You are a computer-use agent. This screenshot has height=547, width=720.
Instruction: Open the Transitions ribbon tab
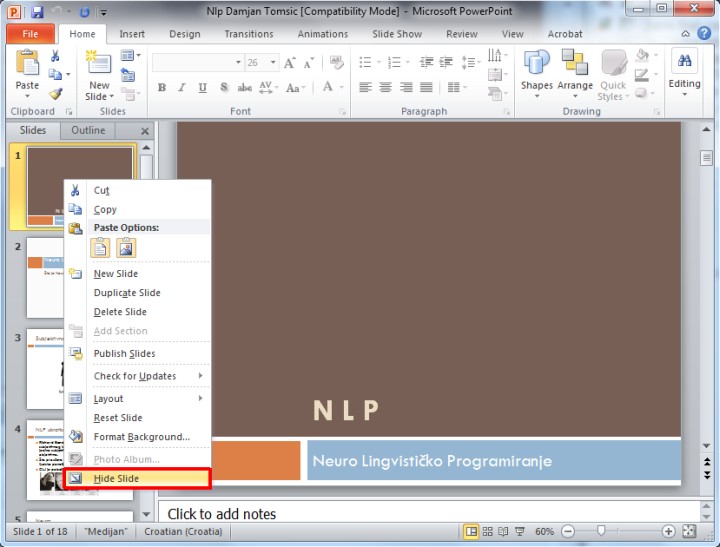pyautogui.click(x=248, y=34)
